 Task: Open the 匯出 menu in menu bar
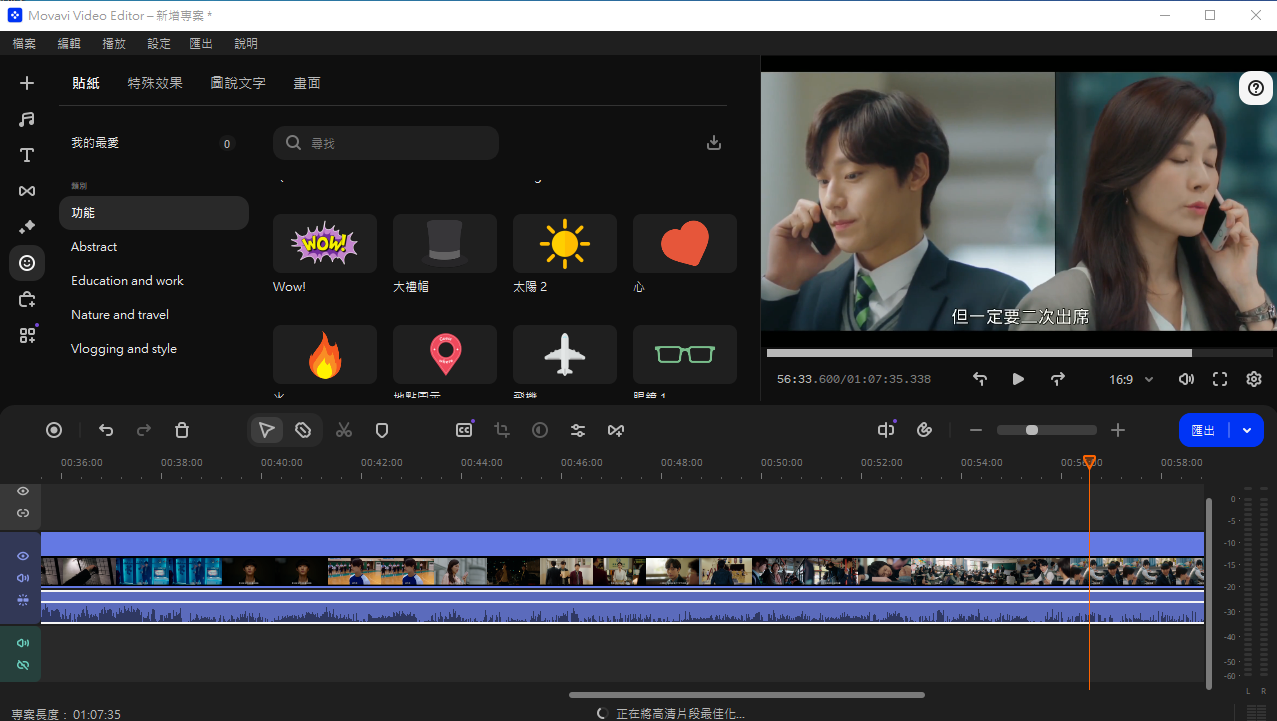(x=201, y=43)
